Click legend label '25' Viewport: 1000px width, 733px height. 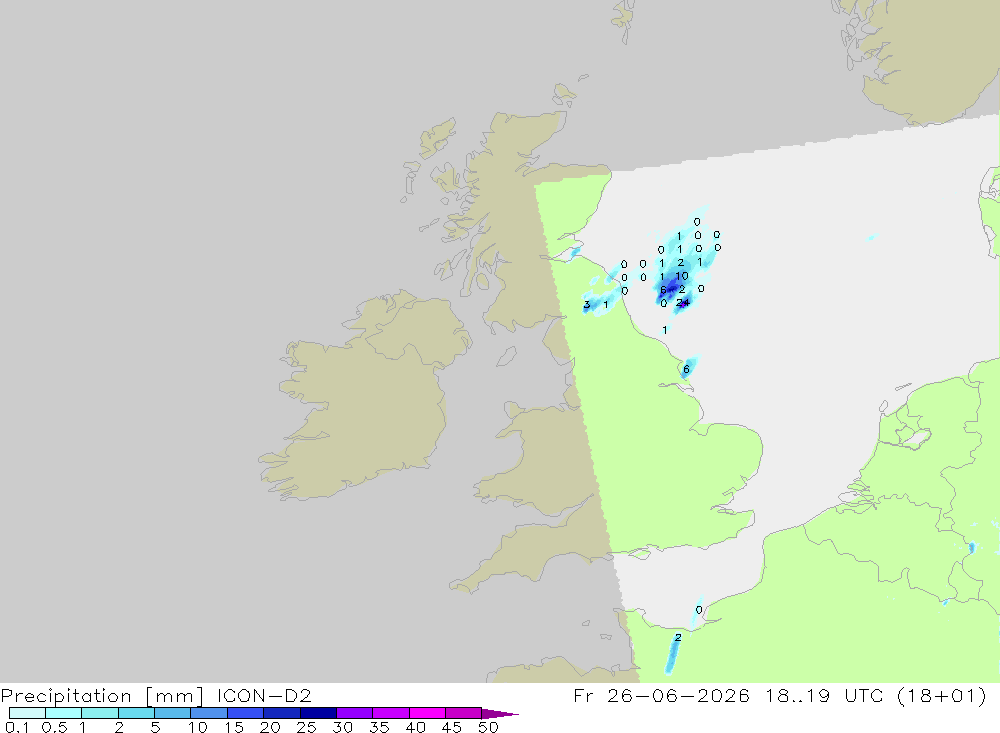click(x=306, y=727)
